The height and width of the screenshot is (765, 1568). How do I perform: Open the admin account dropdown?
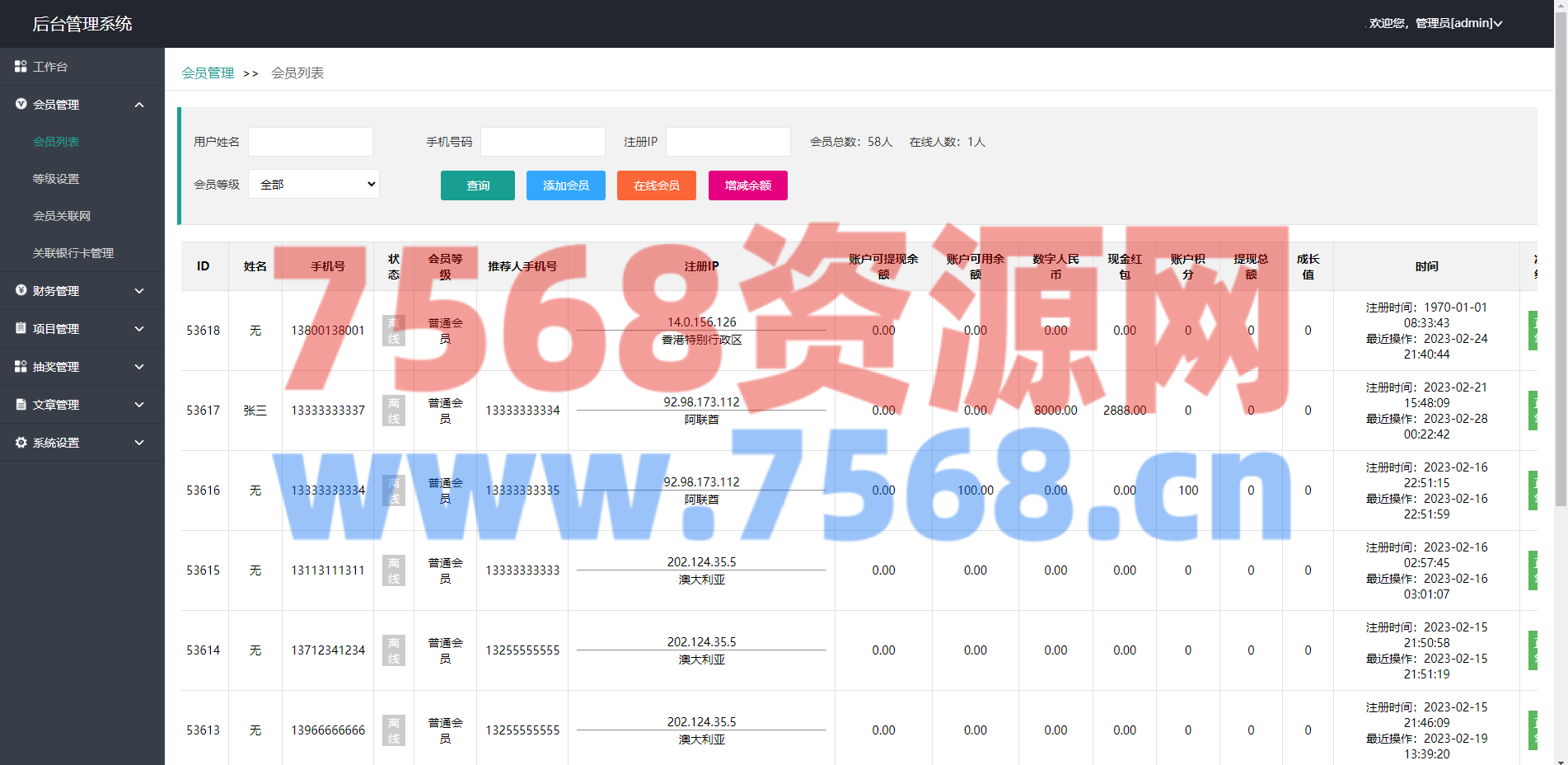[1435, 23]
